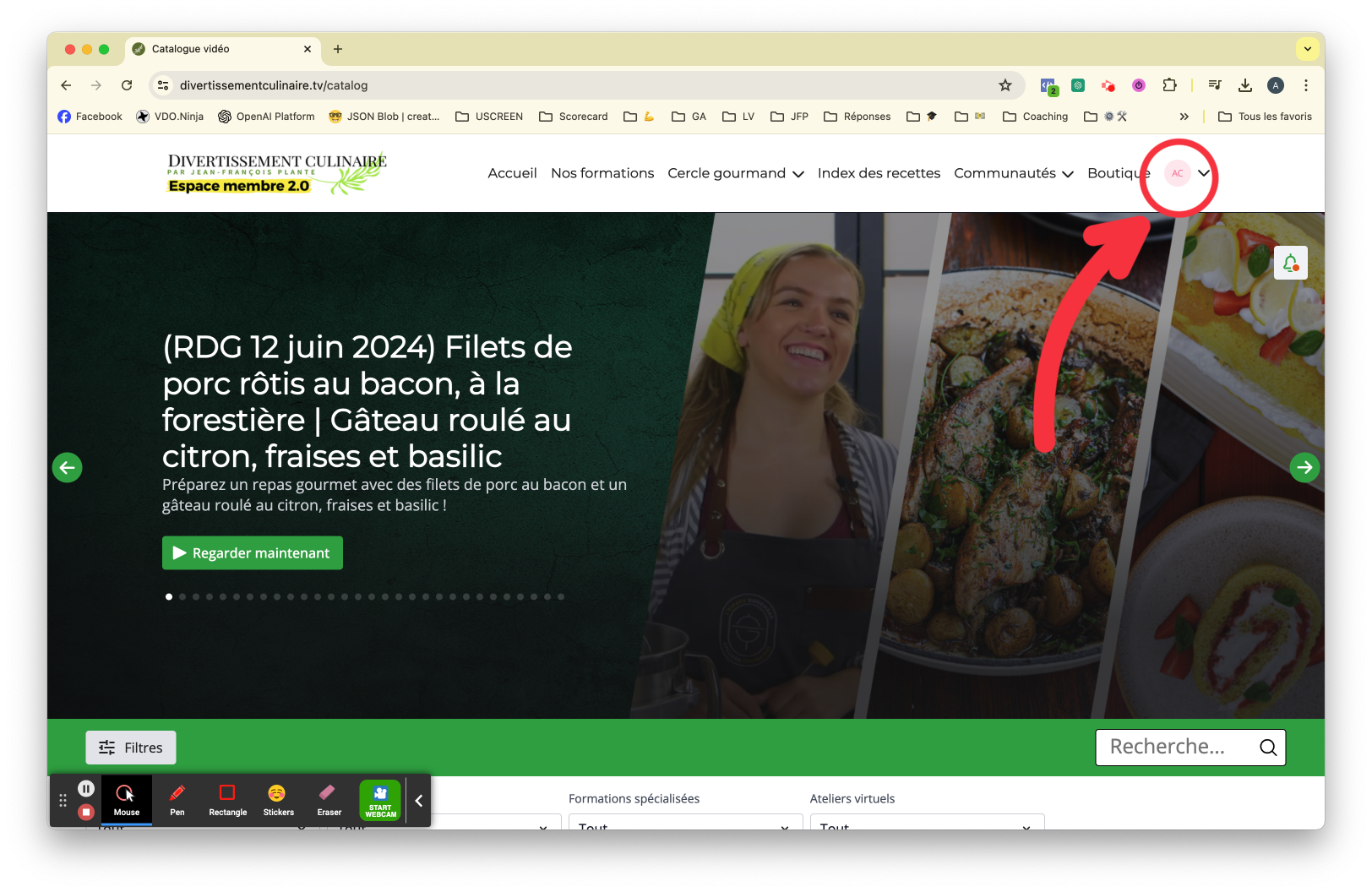Close the Catalogue vidéo tab
Image resolution: width=1372 pixels, height=892 pixels.
[308, 49]
